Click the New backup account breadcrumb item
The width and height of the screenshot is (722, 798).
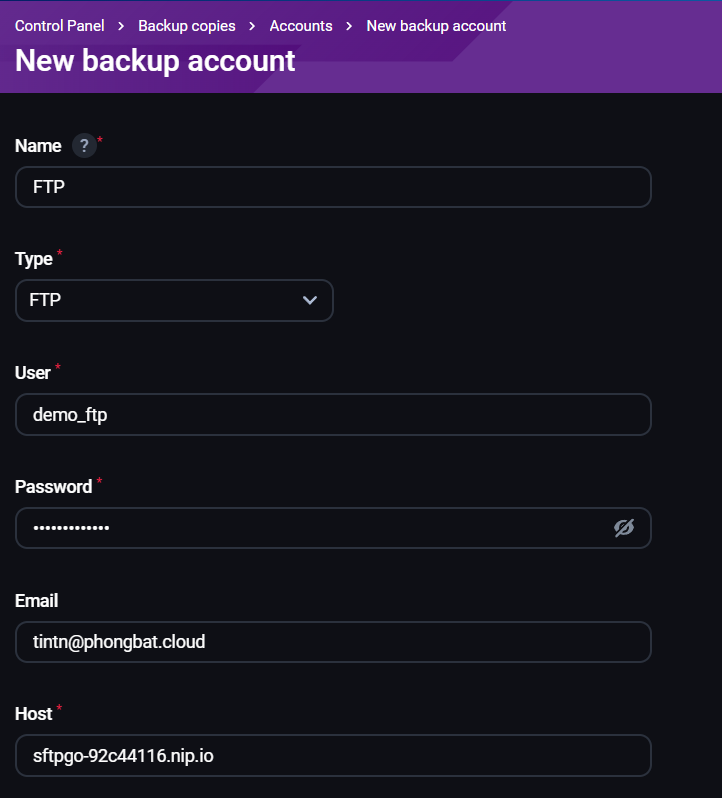coord(436,26)
